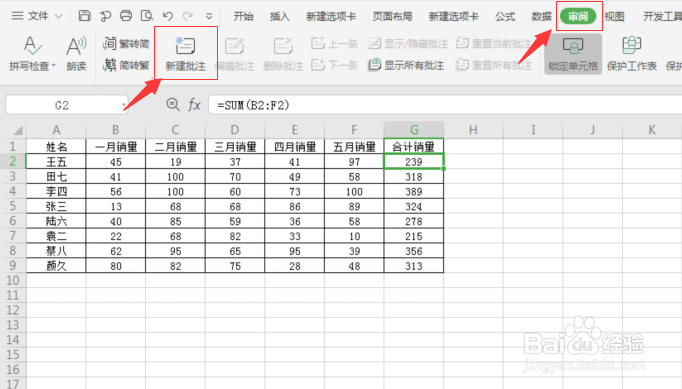Switch to the 视图 tab
The image size is (682, 389).
click(614, 17)
